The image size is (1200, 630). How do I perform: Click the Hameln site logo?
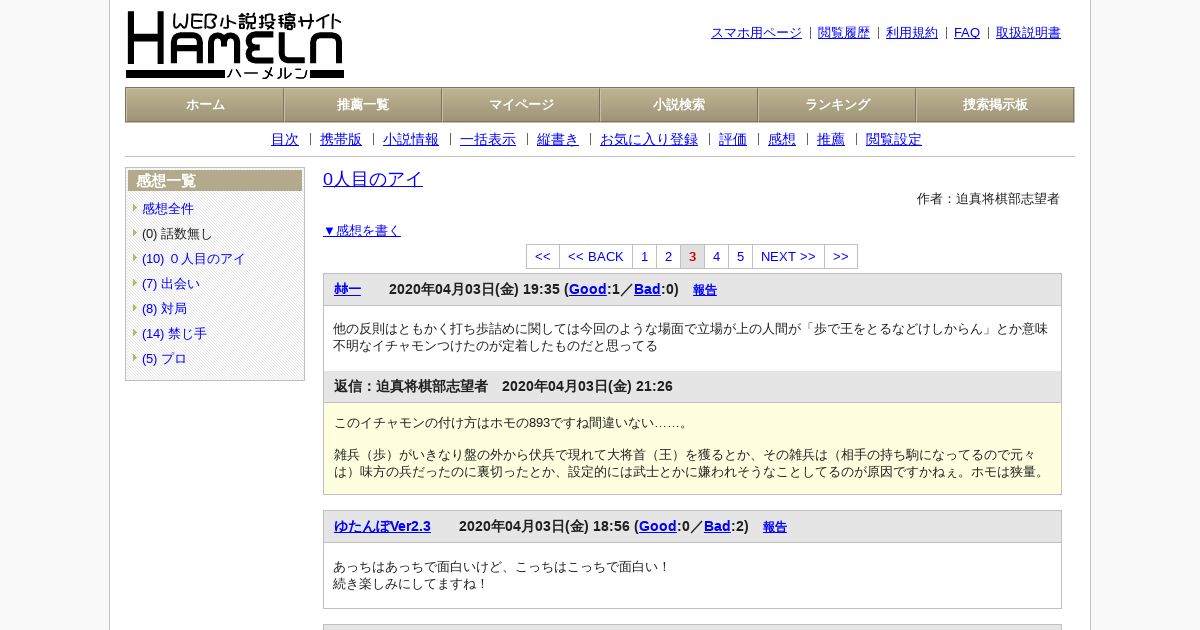click(x=235, y=45)
